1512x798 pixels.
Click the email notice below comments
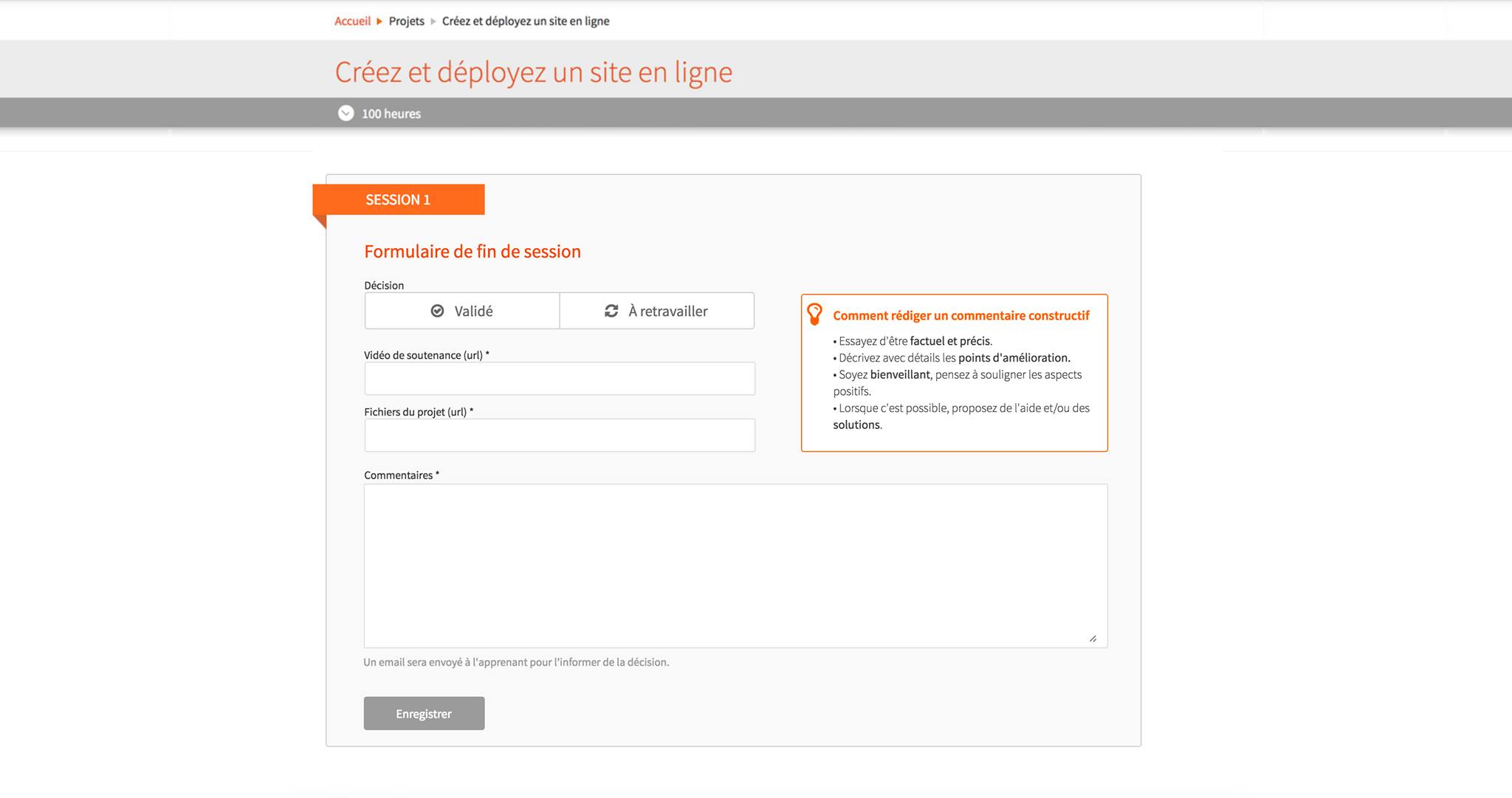[516, 662]
